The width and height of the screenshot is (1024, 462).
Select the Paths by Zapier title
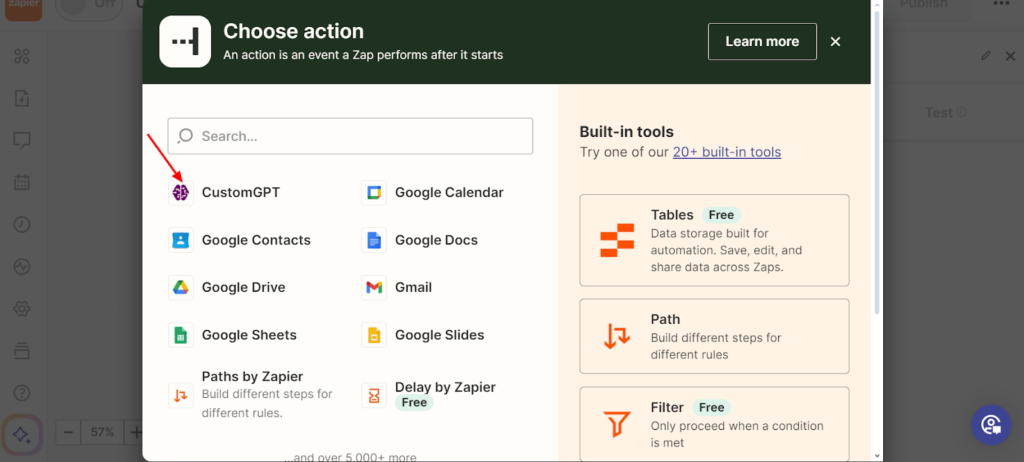(252, 376)
